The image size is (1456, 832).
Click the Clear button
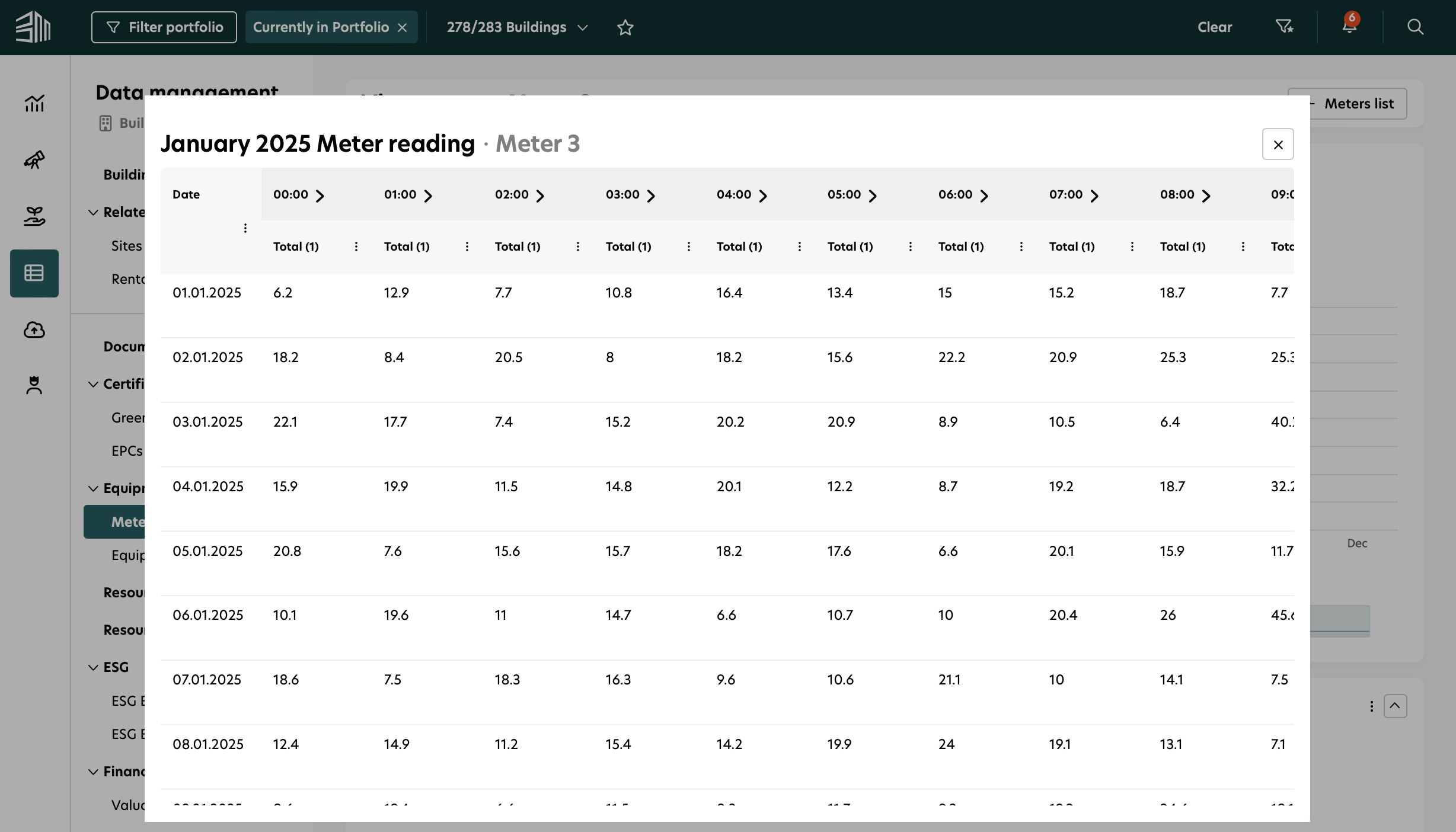click(1214, 27)
